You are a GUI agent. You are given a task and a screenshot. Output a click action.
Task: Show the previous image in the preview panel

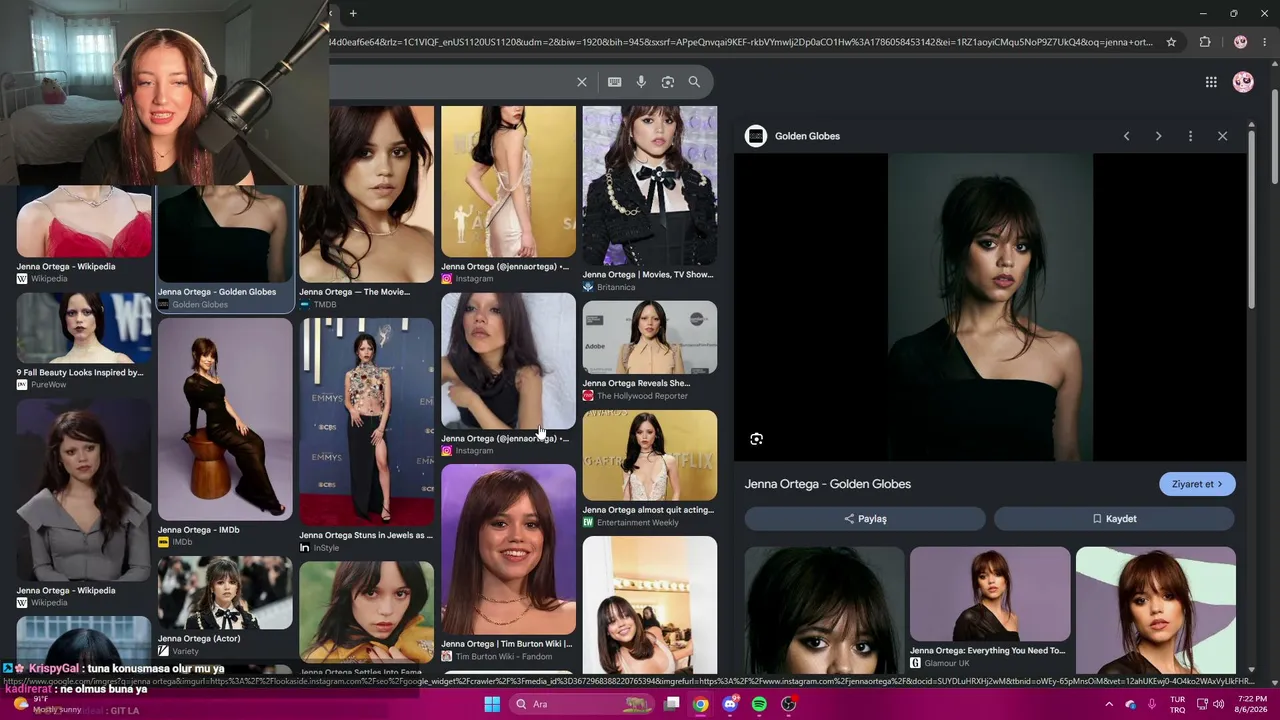tap(1126, 136)
